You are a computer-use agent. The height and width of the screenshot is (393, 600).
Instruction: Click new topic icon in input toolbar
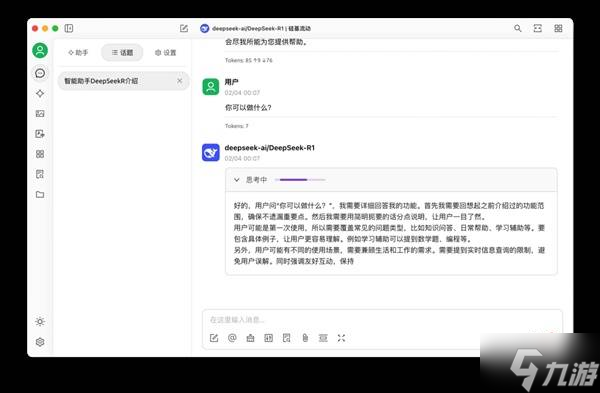click(214, 338)
